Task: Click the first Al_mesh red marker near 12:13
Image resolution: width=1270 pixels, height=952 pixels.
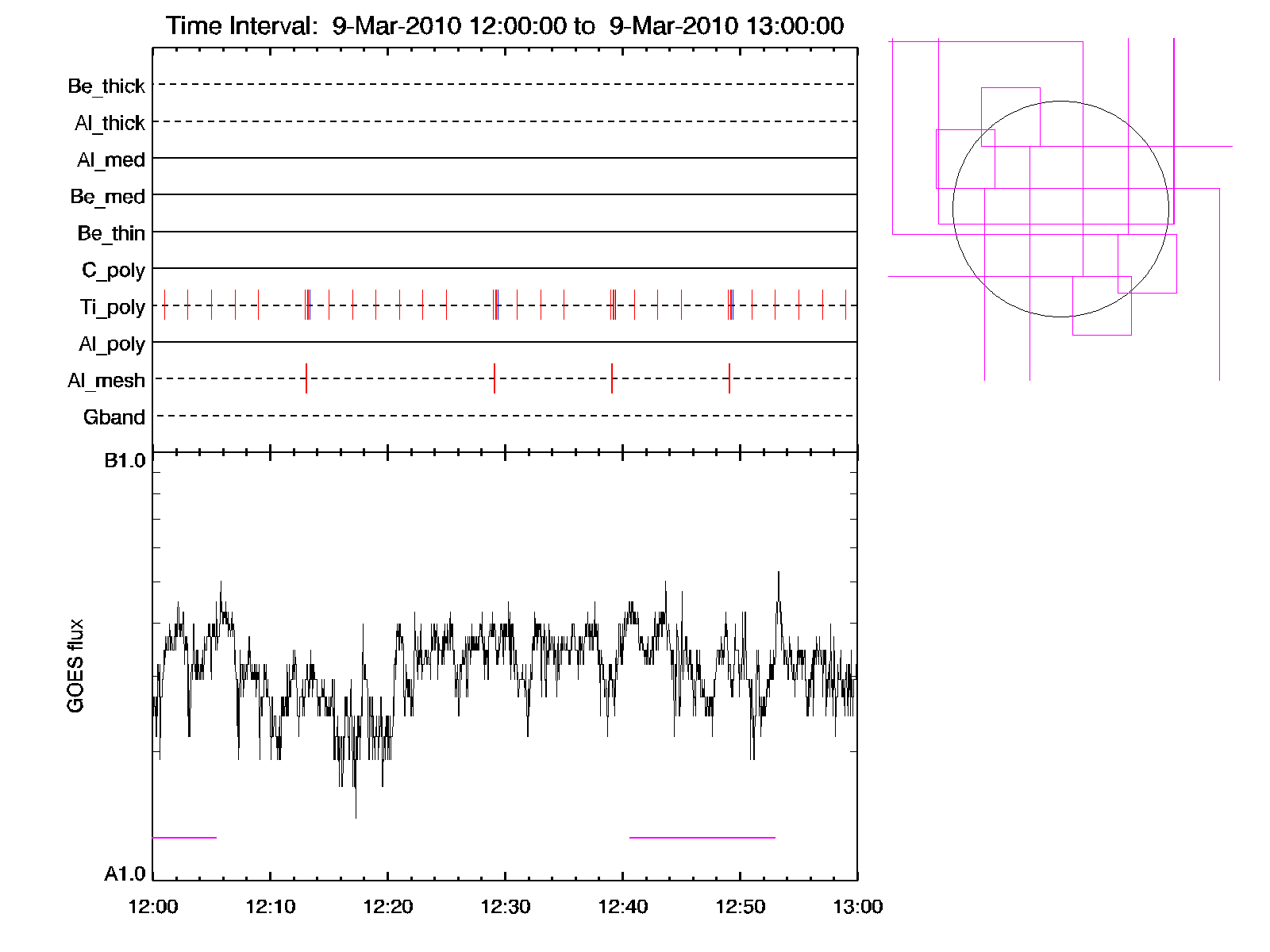Action: click(306, 378)
